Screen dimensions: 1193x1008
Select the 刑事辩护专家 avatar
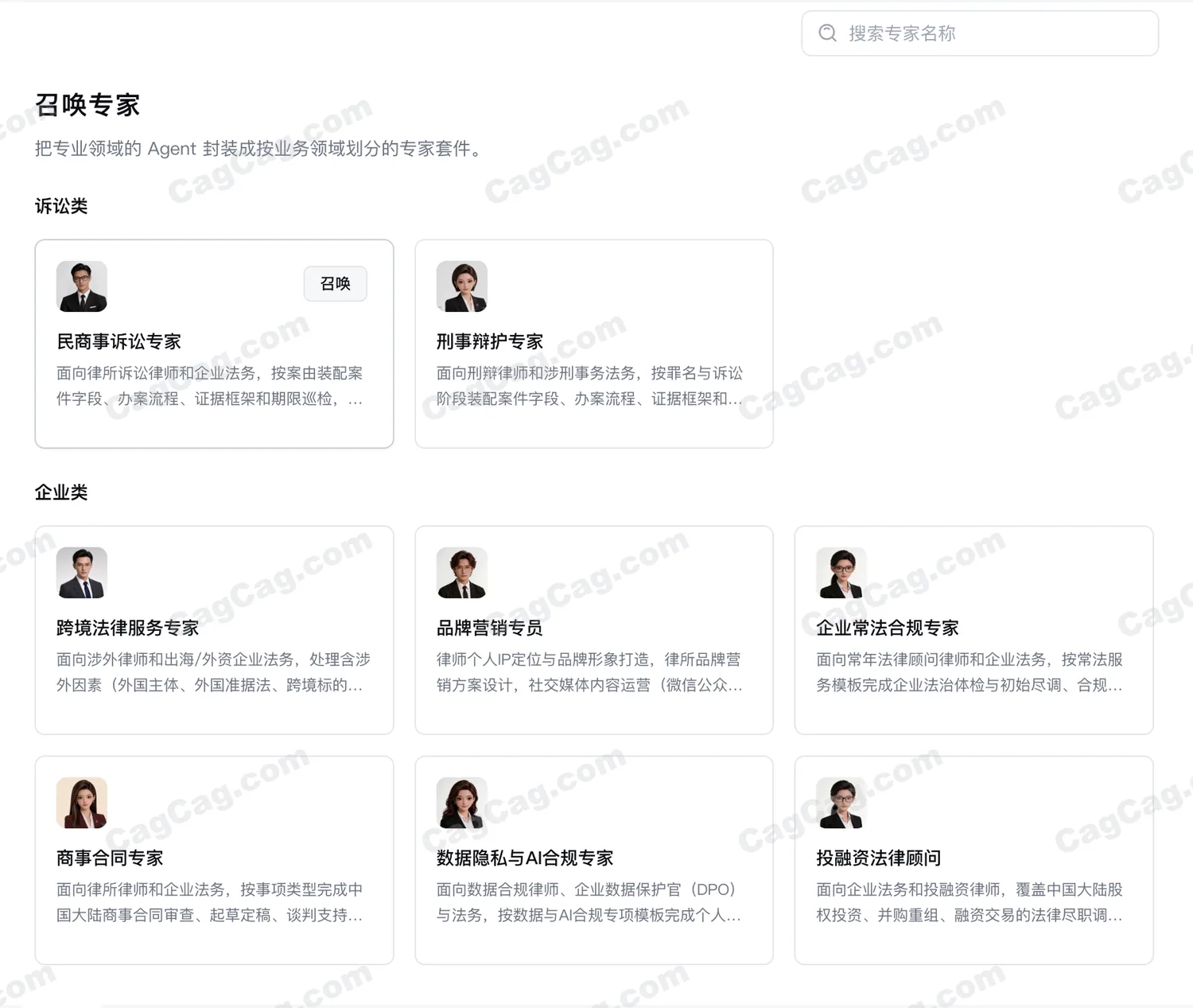pos(462,286)
